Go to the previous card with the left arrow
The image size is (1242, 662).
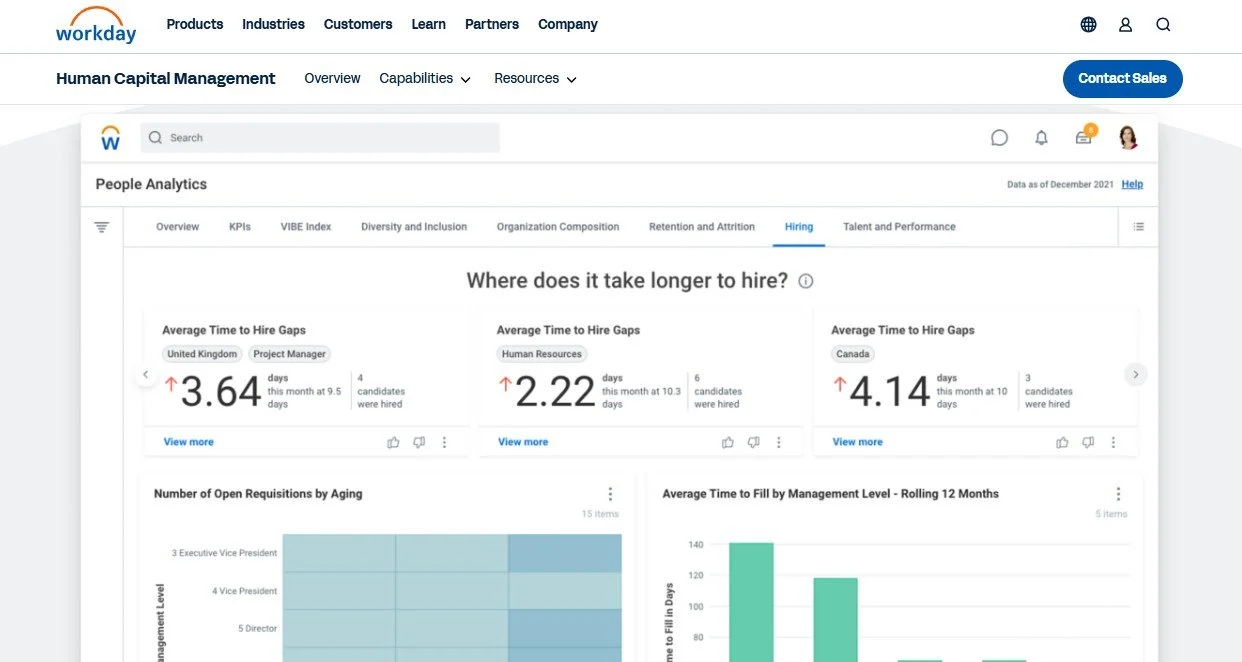tap(145, 375)
